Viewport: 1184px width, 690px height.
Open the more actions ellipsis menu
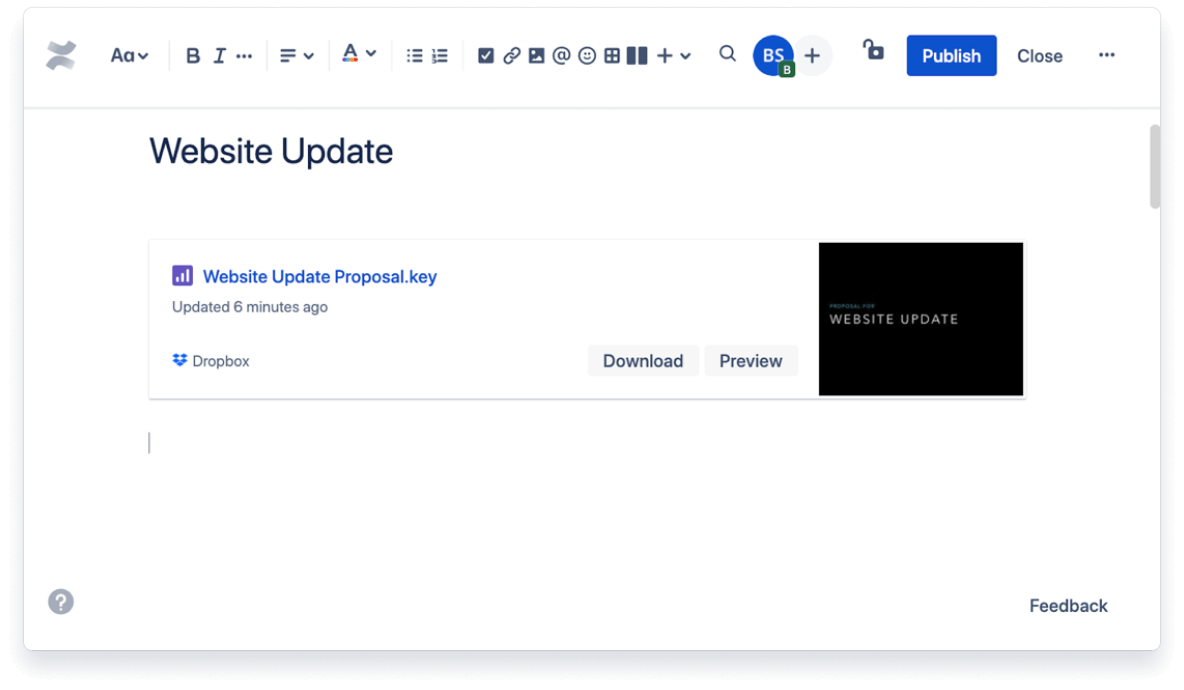coord(1106,55)
